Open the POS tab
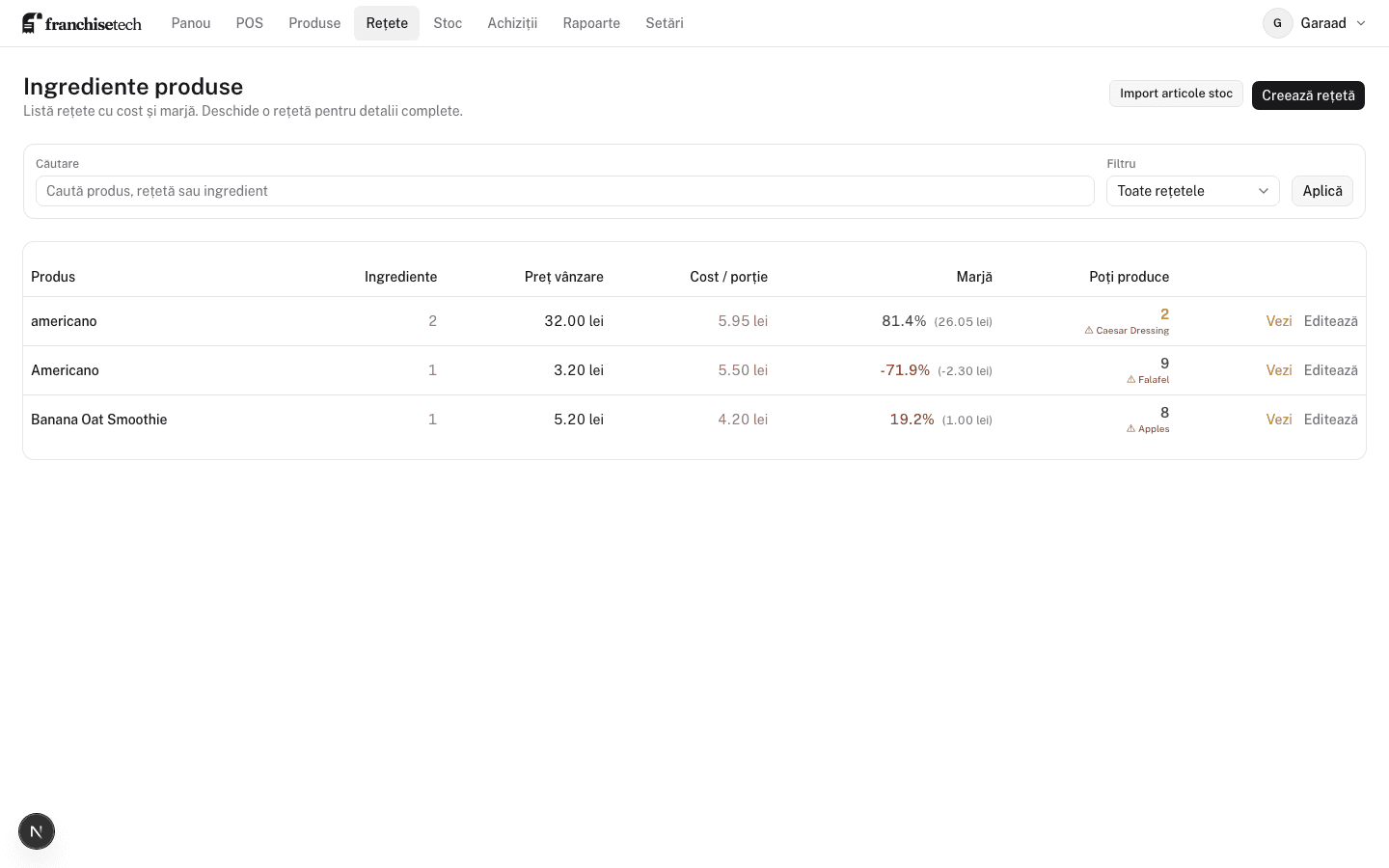 click(x=250, y=23)
